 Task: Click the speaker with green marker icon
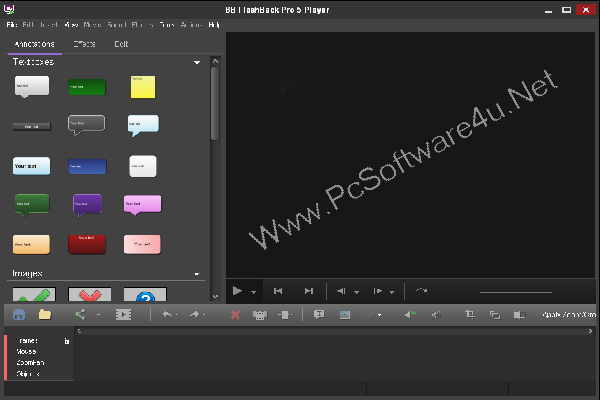tap(410, 315)
